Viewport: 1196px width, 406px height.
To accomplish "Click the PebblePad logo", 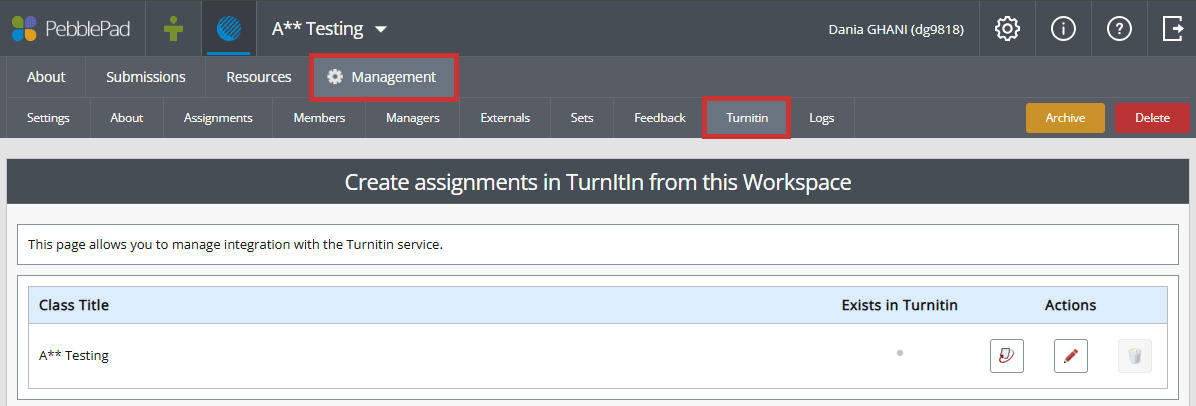I will point(71,29).
